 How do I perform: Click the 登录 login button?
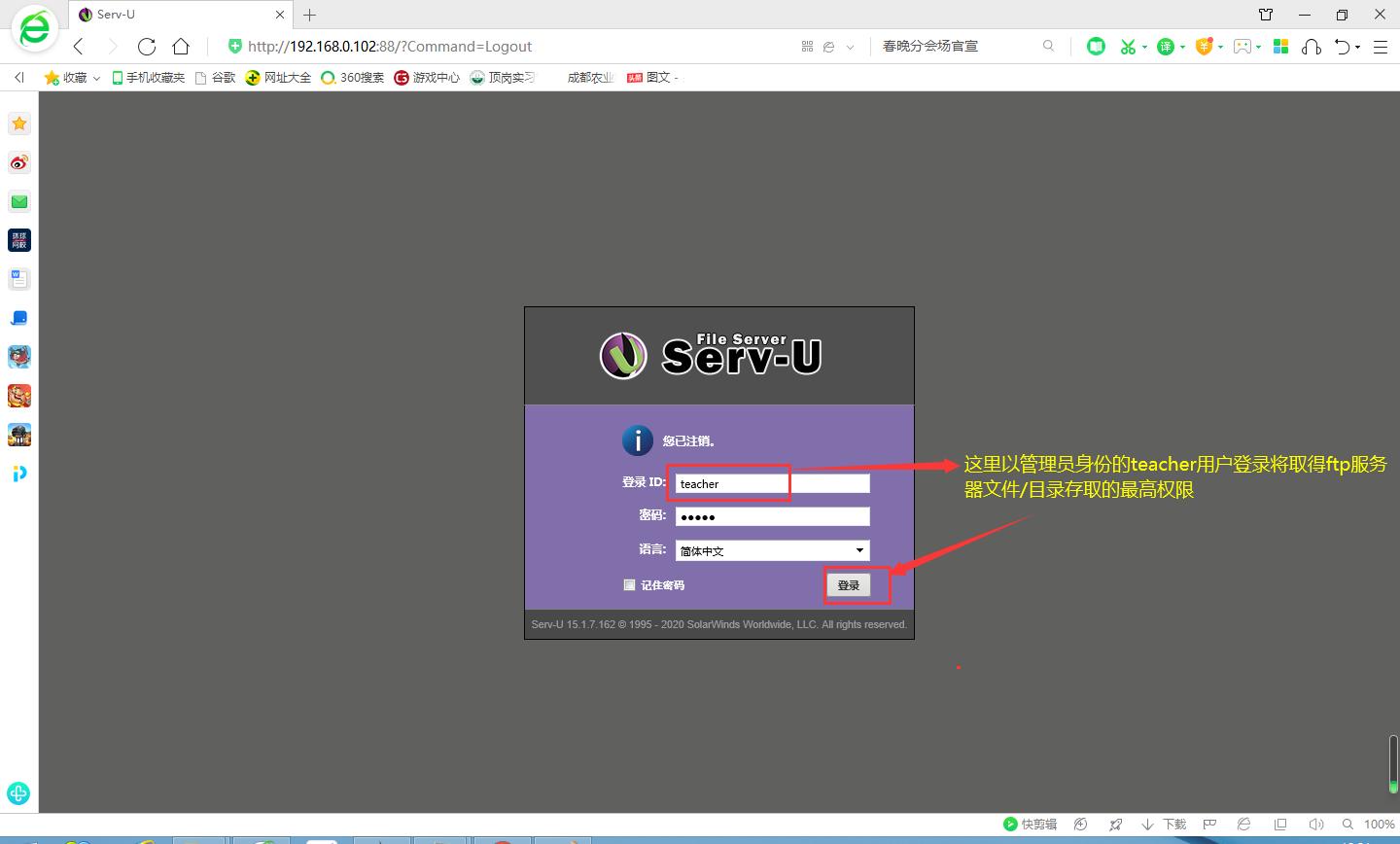(849, 585)
